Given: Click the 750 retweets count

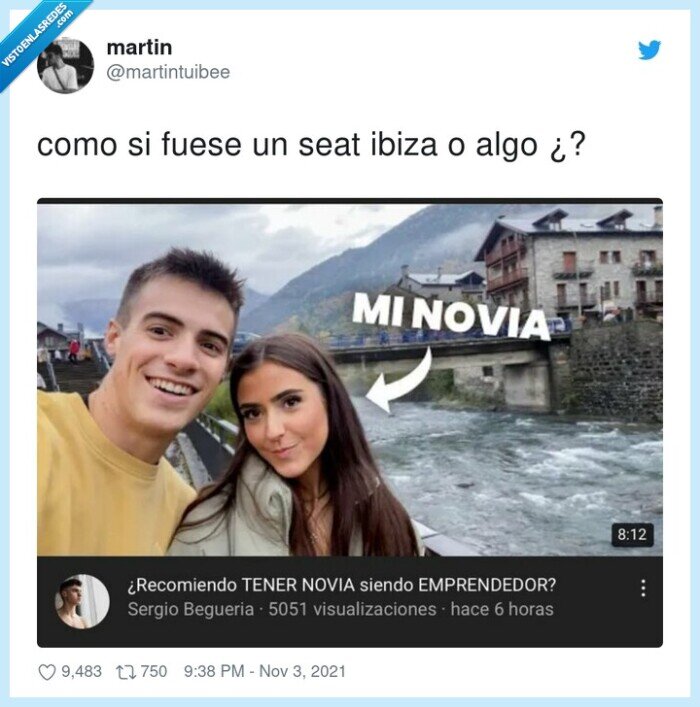Looking at the screenshot, I should (x=154, y=671).
